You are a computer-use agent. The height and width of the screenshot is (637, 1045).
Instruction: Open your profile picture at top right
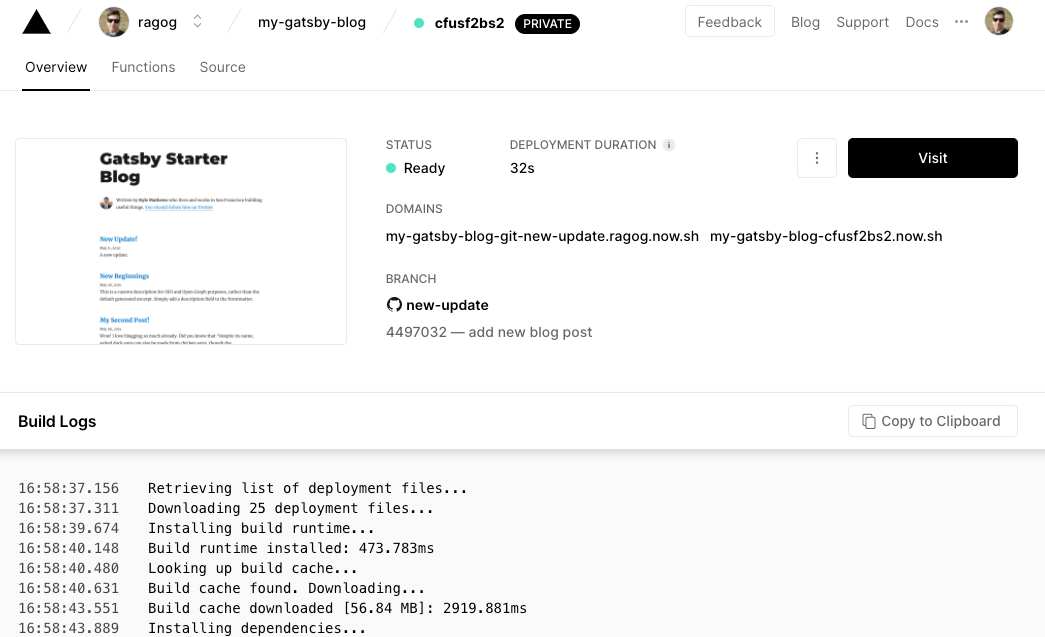pos(999,21)
